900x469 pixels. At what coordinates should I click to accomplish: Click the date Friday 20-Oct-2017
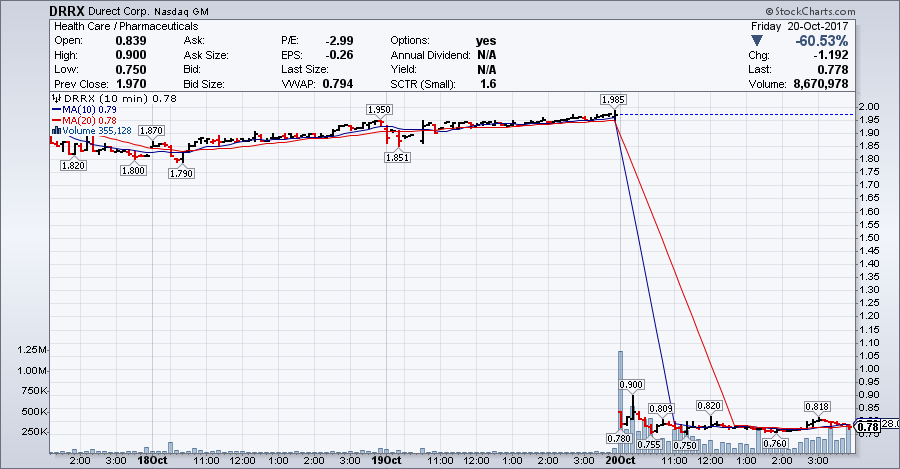(800, 26)
